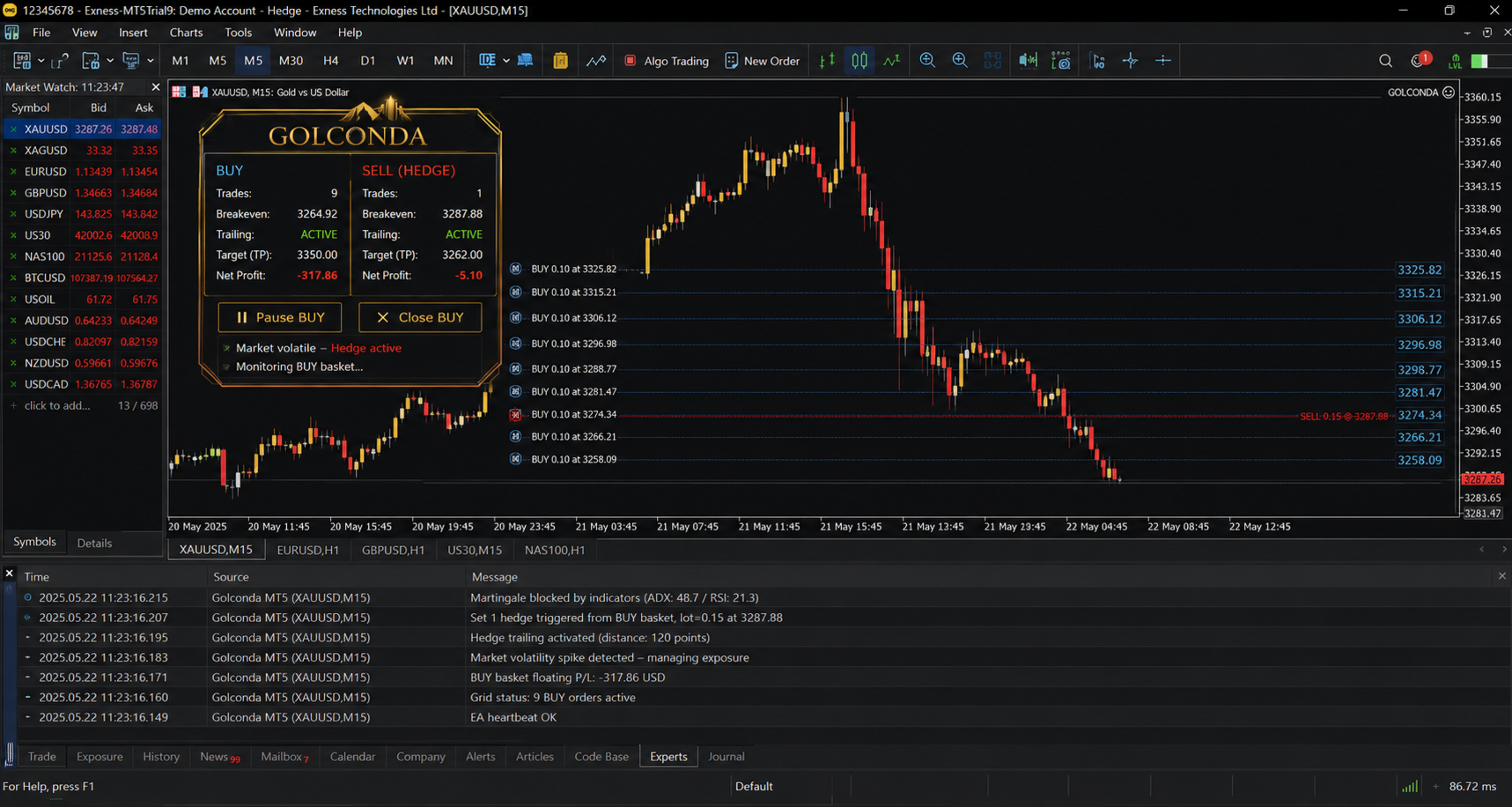Switch chart to bar chart mode
This screenshot has width=1512, height=807.
point(828,61)
